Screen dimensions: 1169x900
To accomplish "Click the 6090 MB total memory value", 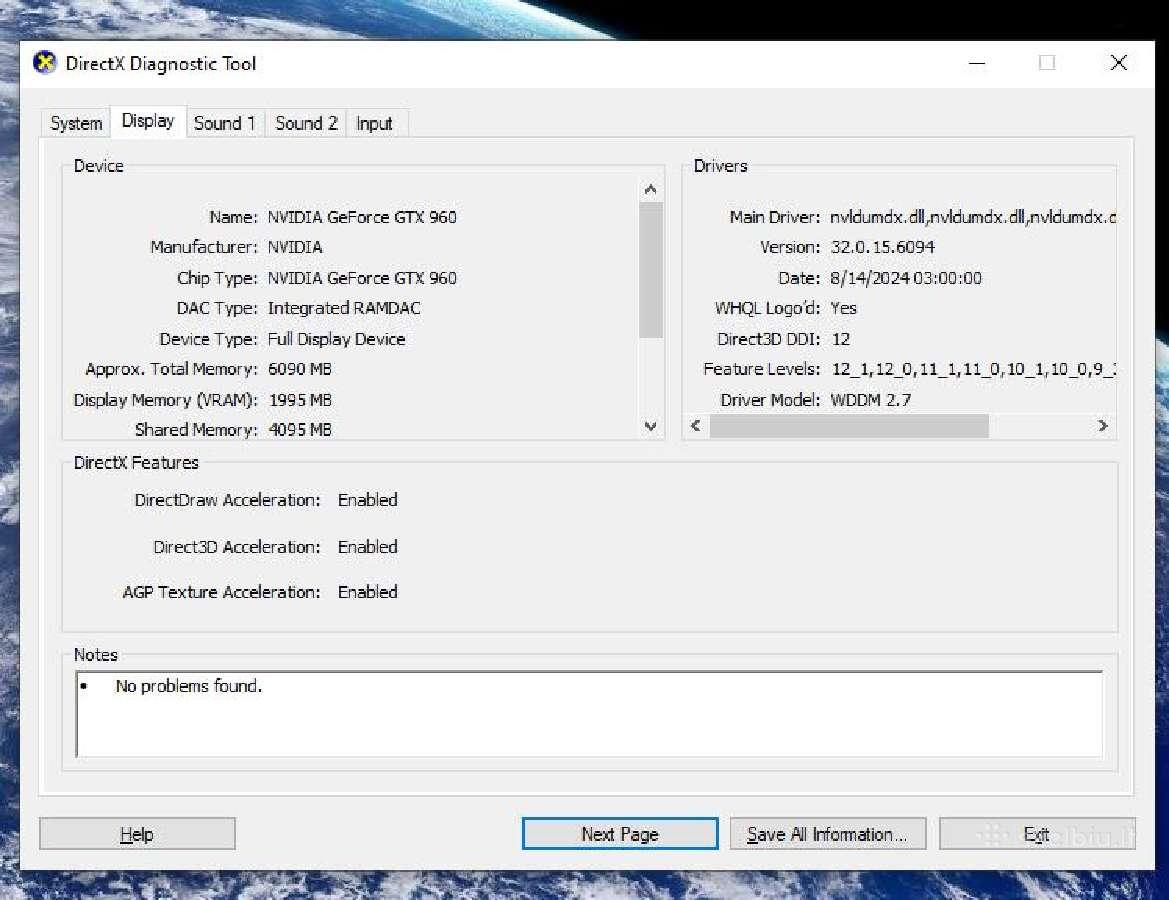I will (300, 369).
